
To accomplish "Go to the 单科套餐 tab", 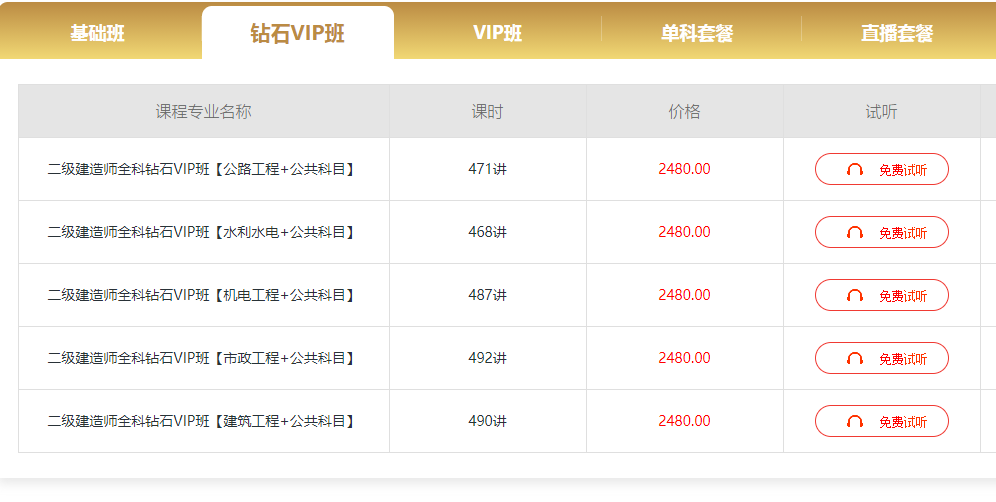I will tap(697, 33).
